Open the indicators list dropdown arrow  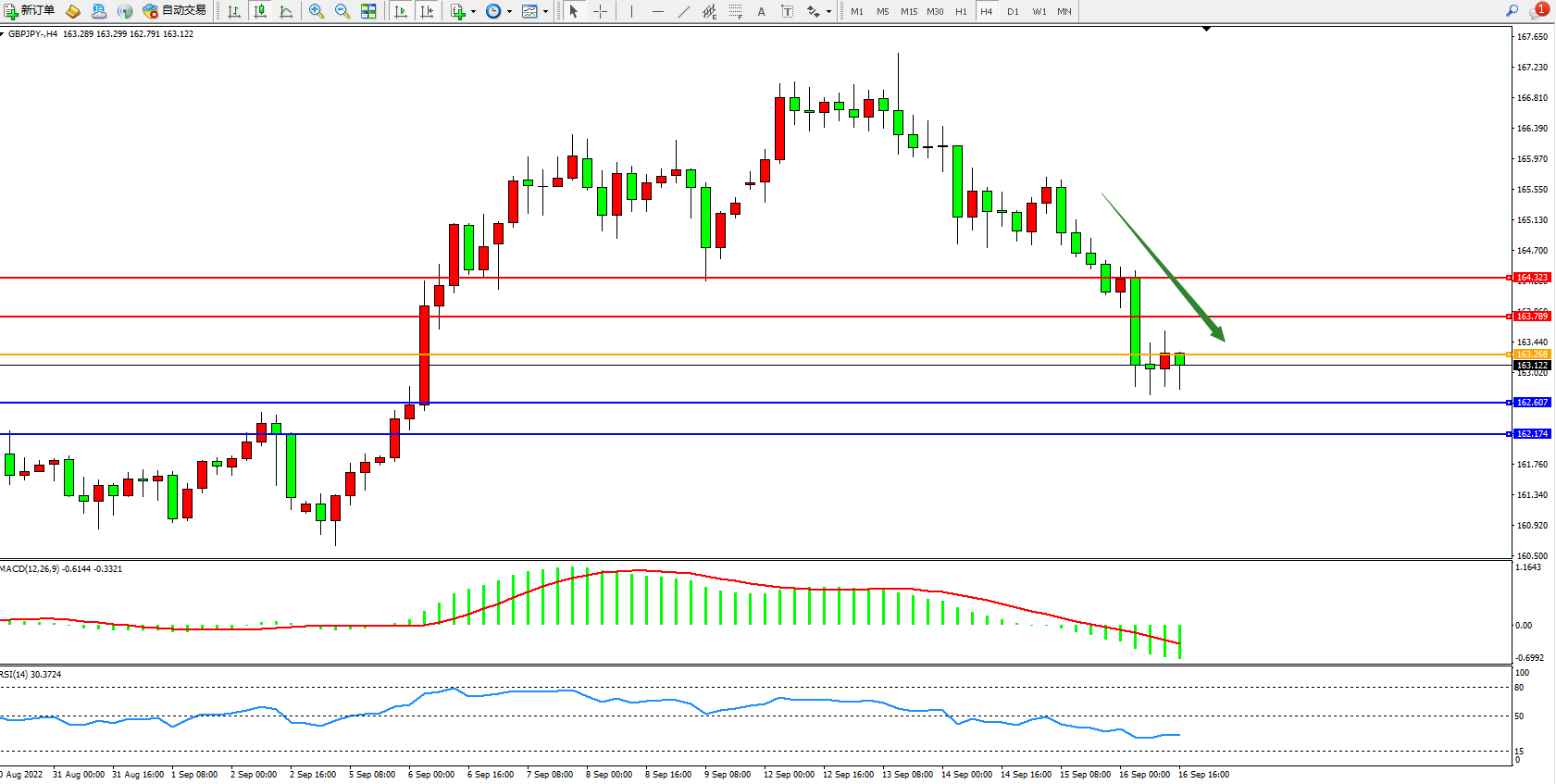coord(473,11)
